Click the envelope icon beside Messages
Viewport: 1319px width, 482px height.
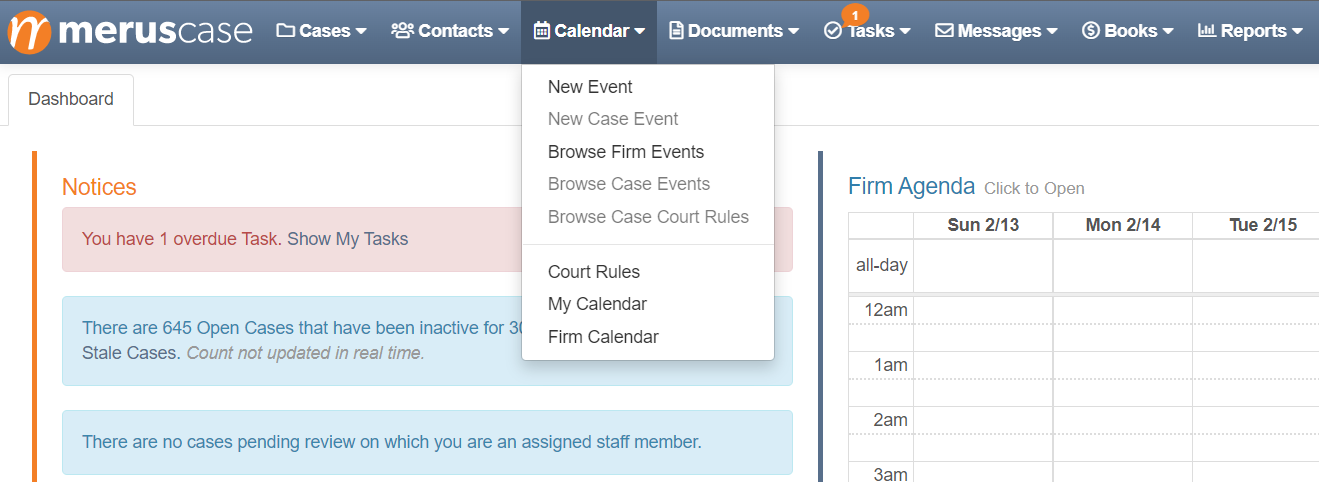click(x=944, y=31)
